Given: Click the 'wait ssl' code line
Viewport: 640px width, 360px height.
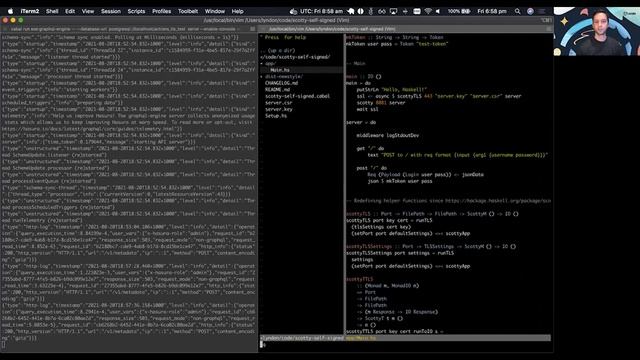Looking at the screenshot, I should 367,109.
